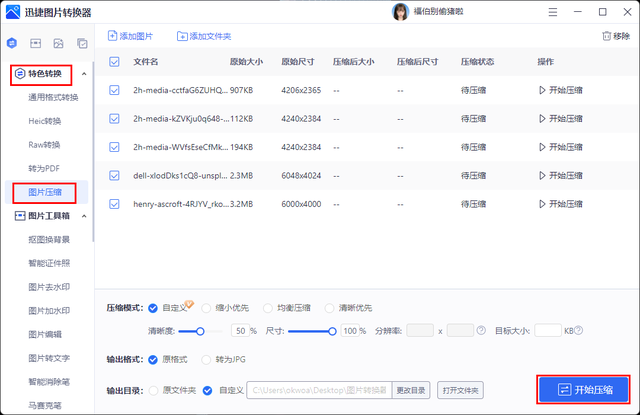Open the picture icon tab in sidebar

59,43
